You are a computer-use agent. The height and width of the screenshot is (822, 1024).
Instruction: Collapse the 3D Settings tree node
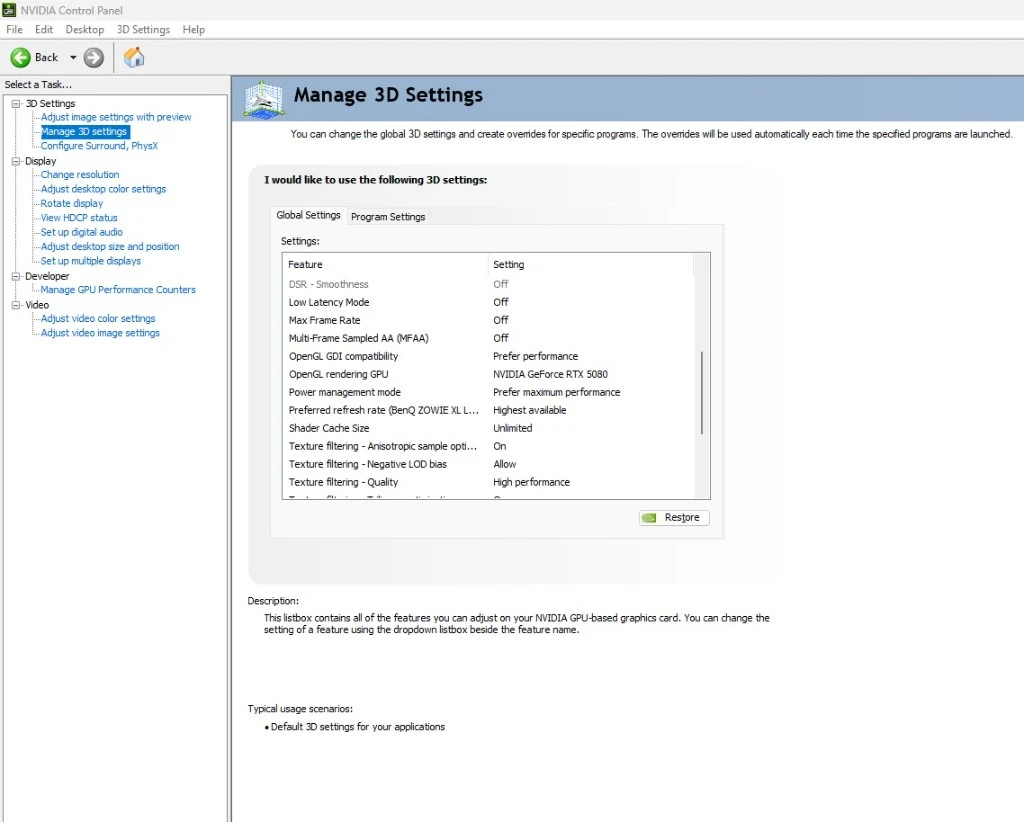click(x=16, y=103)
